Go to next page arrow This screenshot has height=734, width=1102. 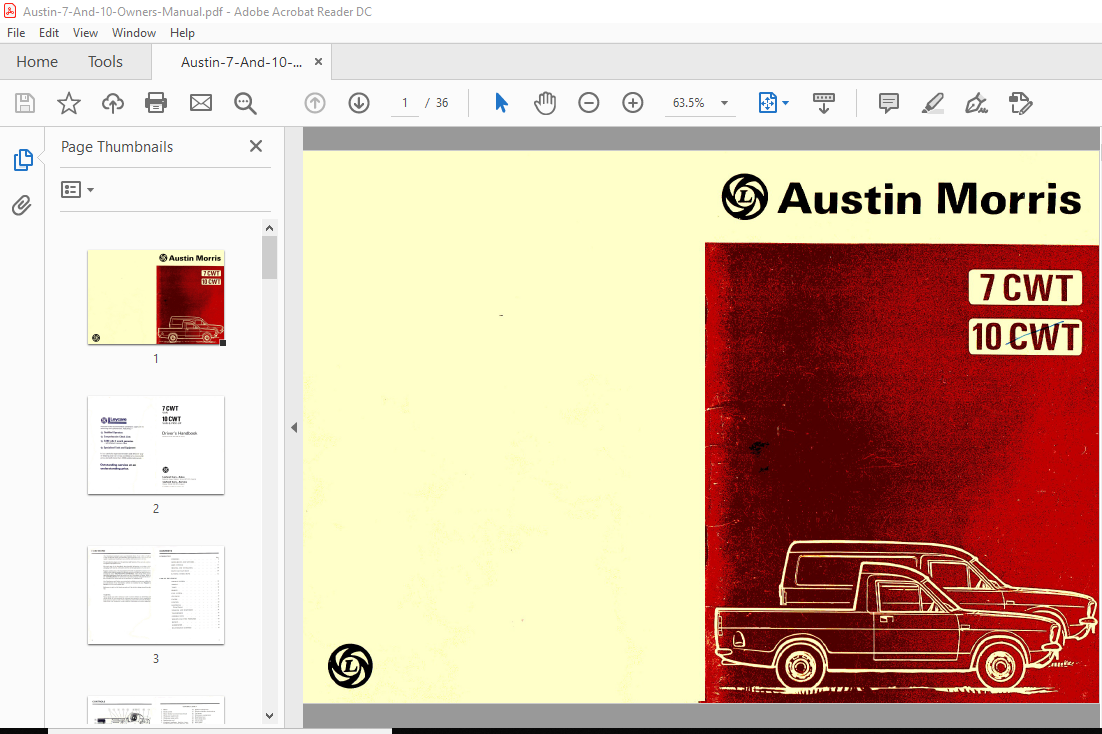pyautogui.click(x=359, y=103)
